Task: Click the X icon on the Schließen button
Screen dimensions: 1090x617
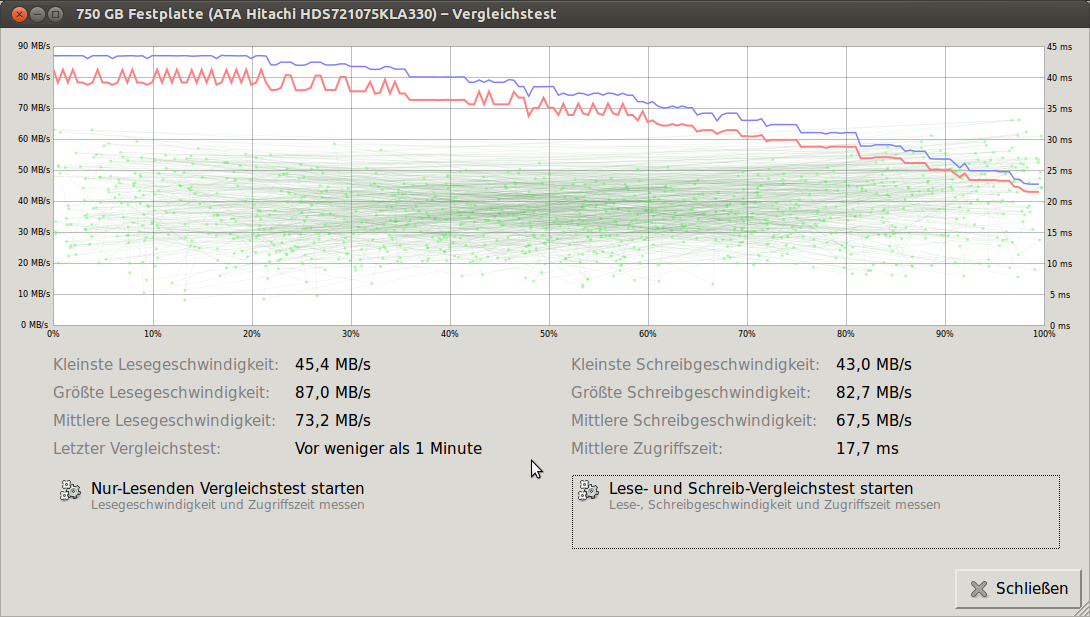Action: pyautogui.click(x=978, y=589)
